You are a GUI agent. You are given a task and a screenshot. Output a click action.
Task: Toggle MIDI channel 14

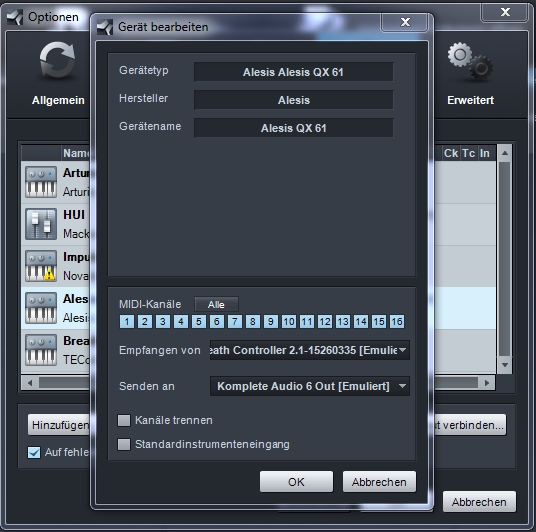coord(361,321)
